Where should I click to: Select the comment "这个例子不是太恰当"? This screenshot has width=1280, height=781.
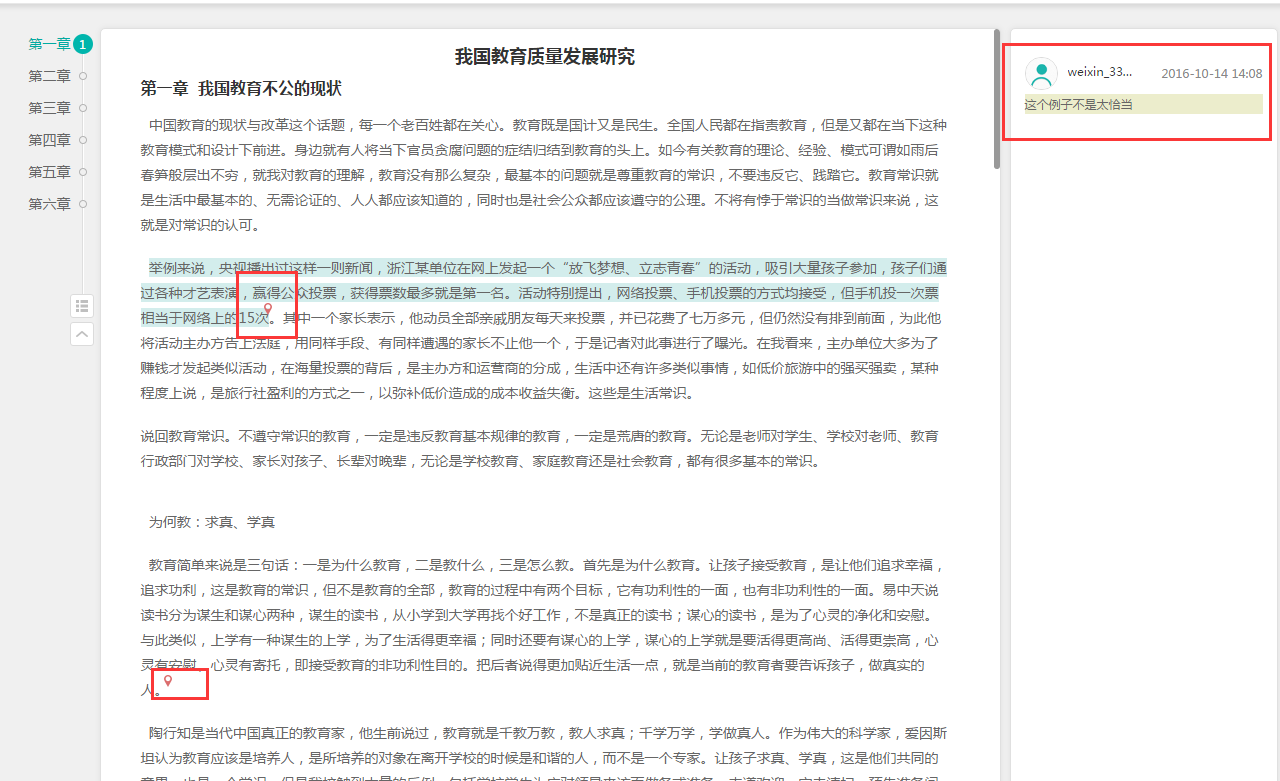1079,104
